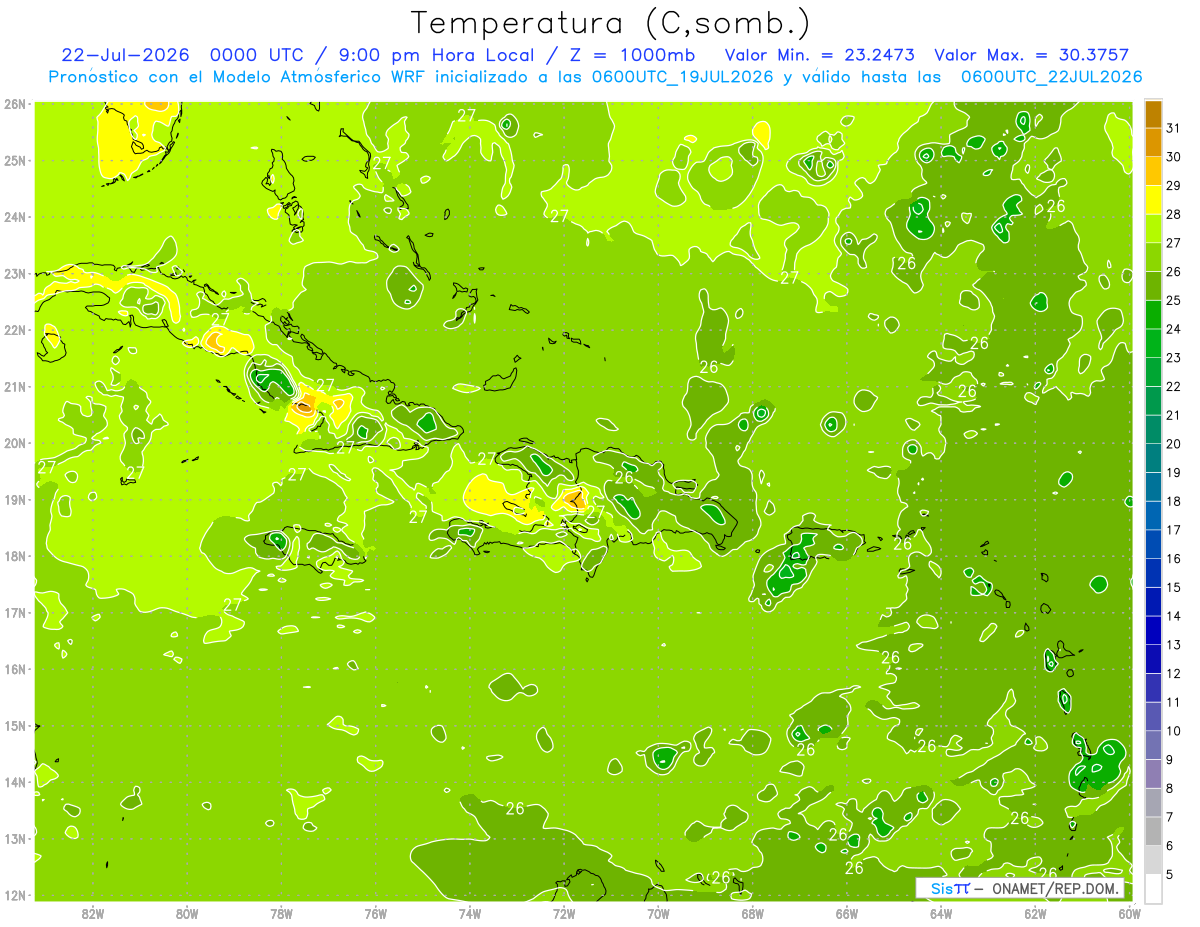Click the white color bar segment below 5

1153,888
